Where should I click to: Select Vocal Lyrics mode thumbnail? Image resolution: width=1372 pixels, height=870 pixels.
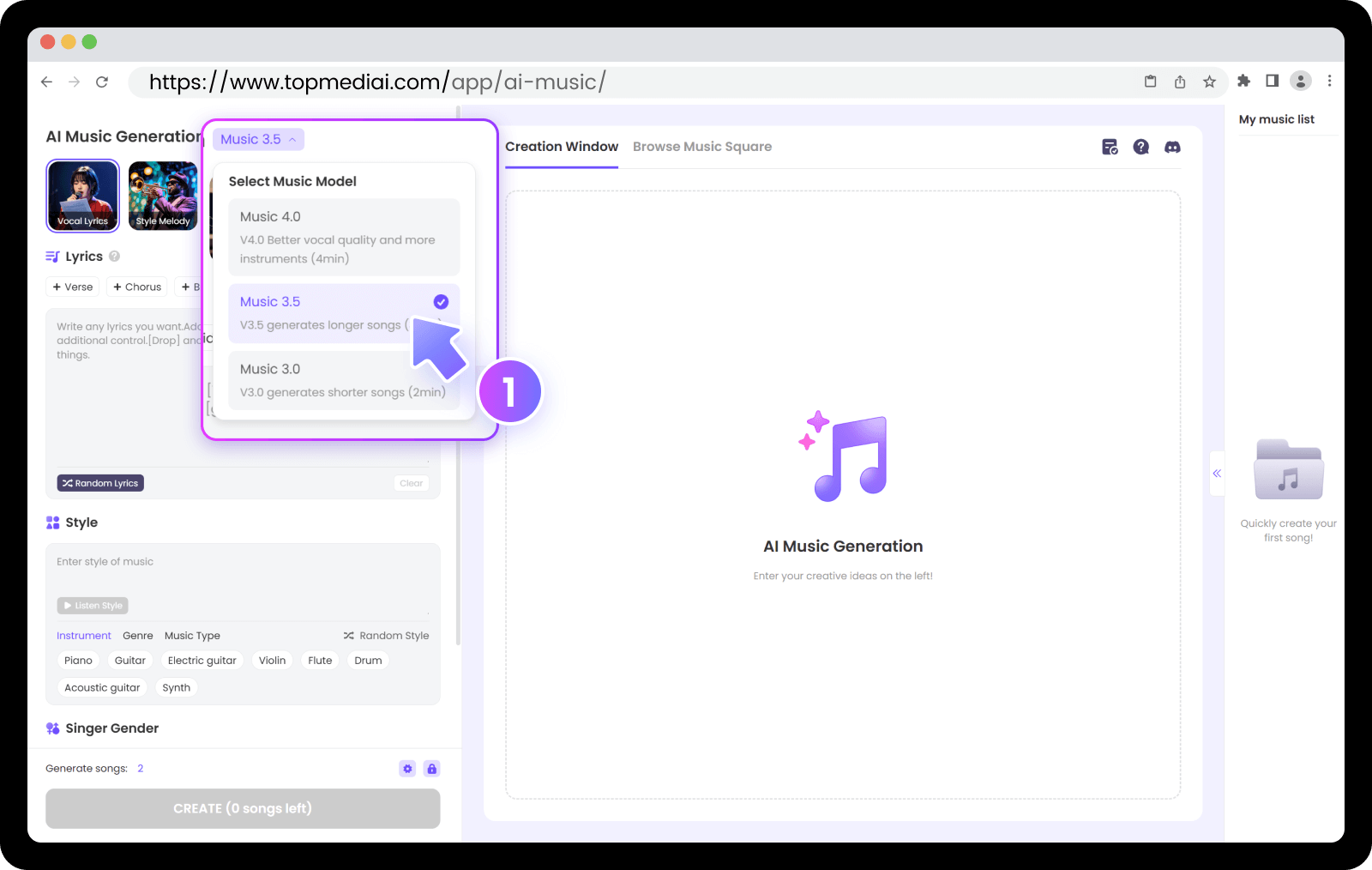[83, 196]
